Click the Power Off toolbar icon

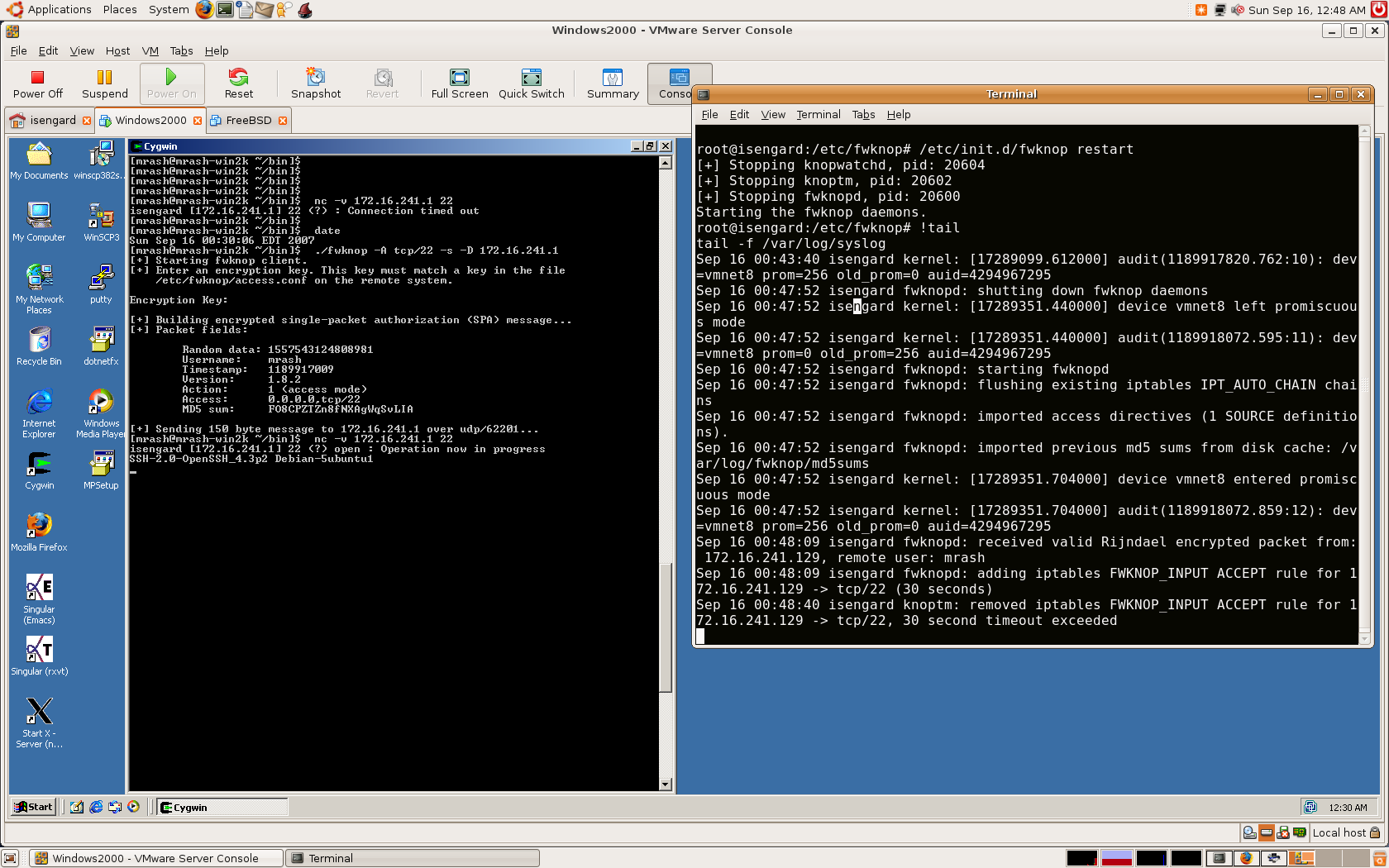[x=37, y=83]
